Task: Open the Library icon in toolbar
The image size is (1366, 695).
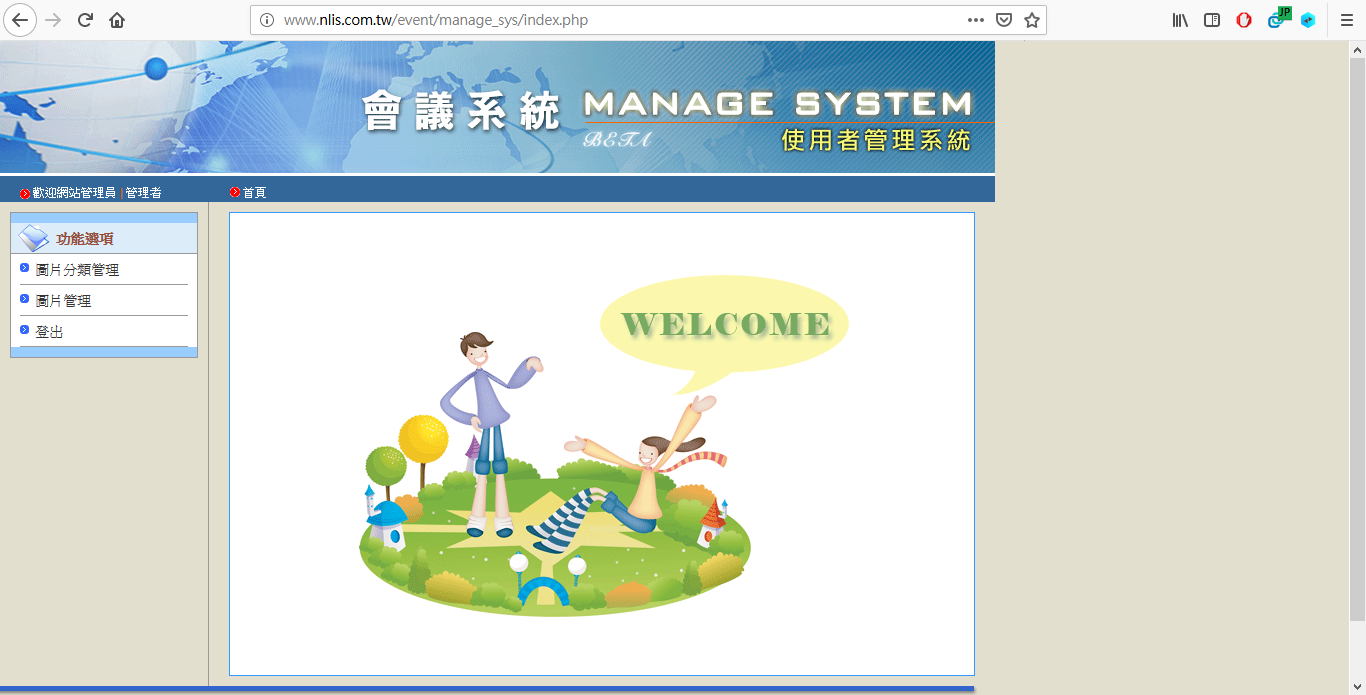Action: click(1180, 20)
